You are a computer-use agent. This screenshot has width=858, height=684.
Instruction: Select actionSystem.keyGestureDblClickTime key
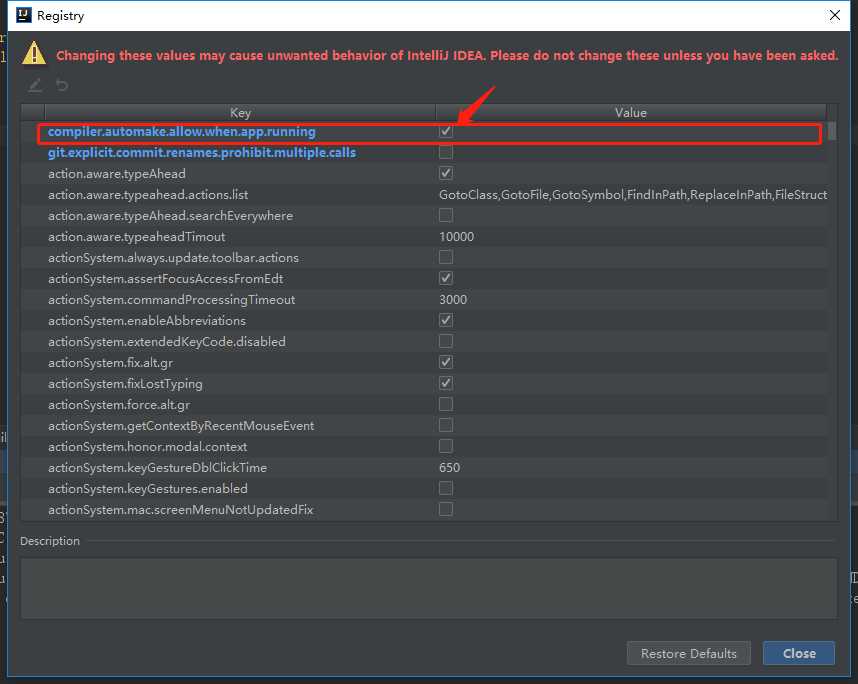(x=157, y=468)
